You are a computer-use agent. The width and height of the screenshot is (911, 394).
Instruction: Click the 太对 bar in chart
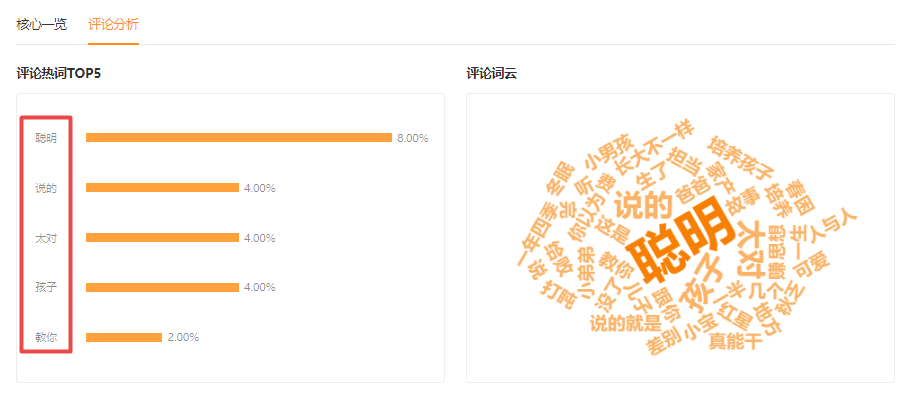coord(162,238)
